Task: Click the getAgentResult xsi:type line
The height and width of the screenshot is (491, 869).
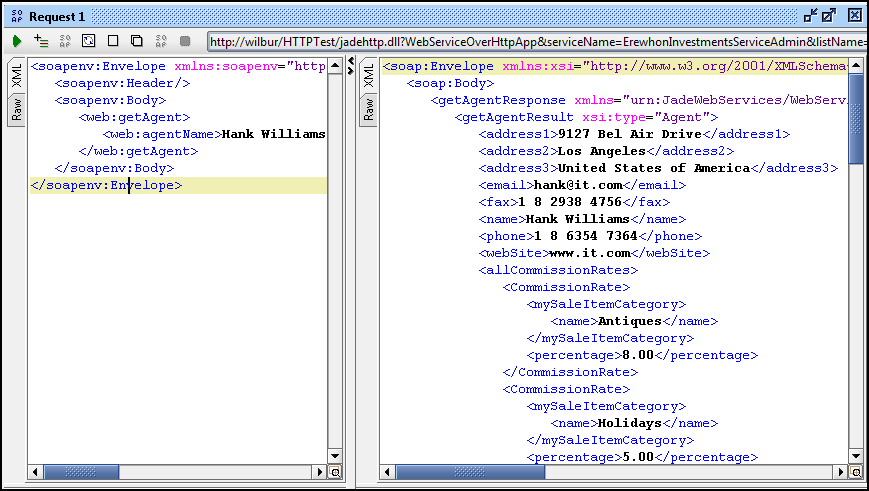Action: tap(586, 117)
